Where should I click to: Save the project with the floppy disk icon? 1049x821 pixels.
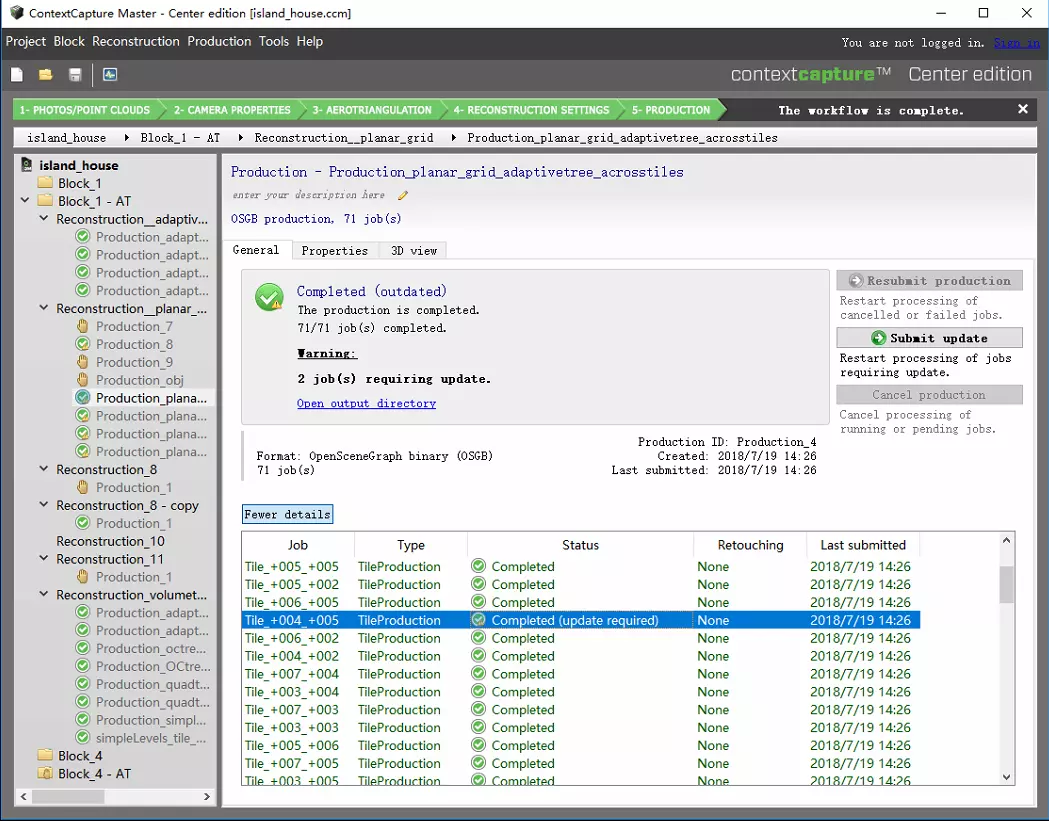(75, 74)
